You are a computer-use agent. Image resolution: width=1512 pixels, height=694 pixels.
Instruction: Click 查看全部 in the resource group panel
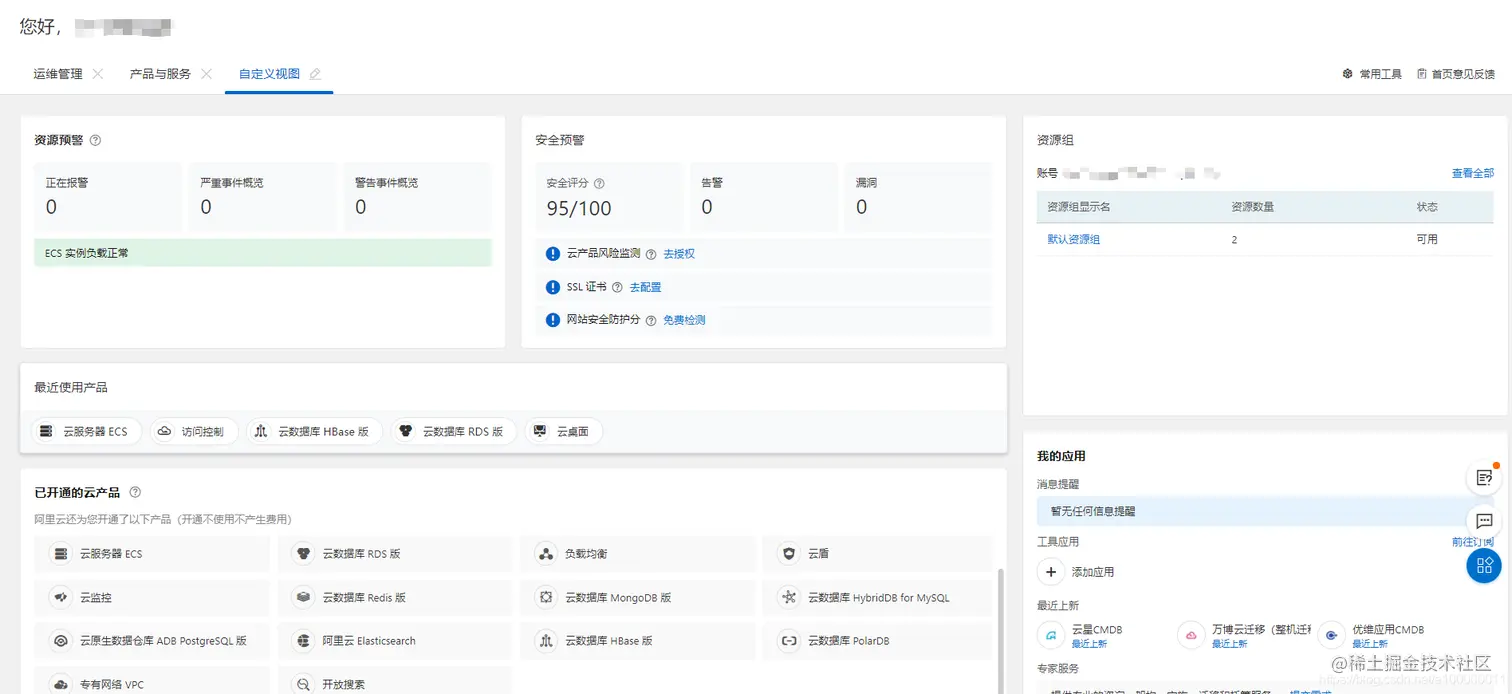[x=1472, y=172]
